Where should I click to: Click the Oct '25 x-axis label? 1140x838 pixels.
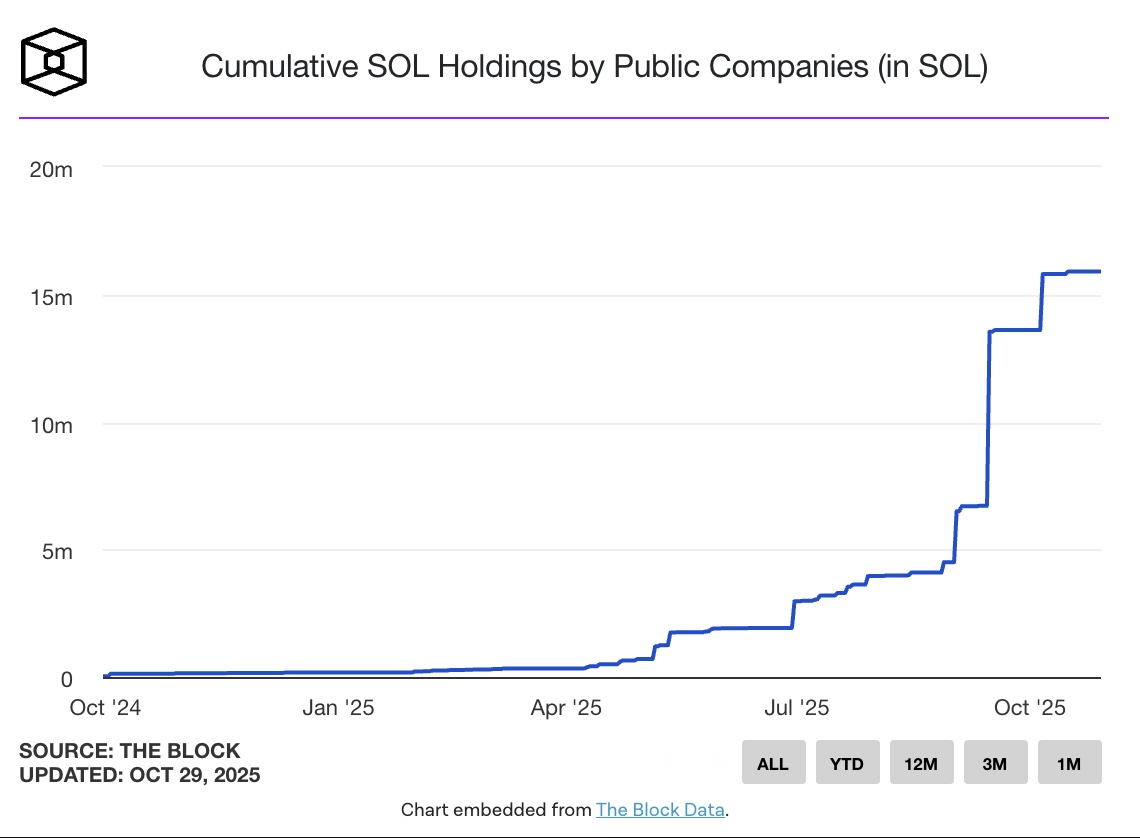1031,708
